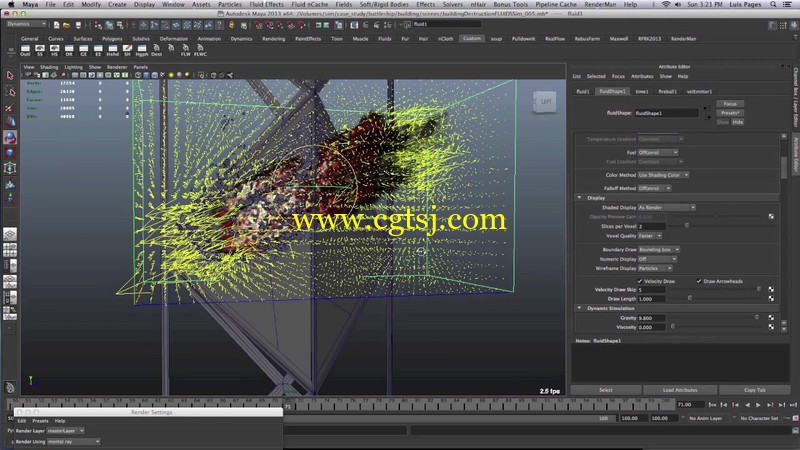The width and height of the screenshot is (800, 450).
Task: Click the Copy Tab button
Action: click(755, 390)
